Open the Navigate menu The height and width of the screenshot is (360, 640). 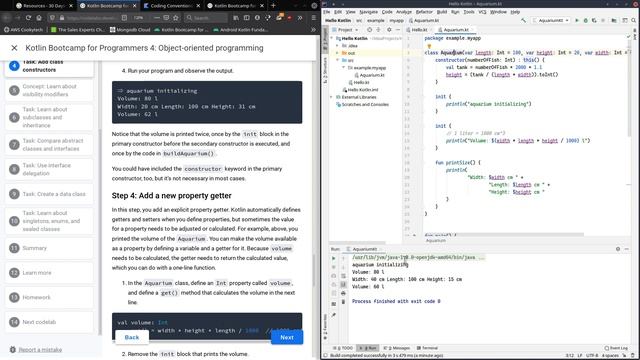pos(368,12)
